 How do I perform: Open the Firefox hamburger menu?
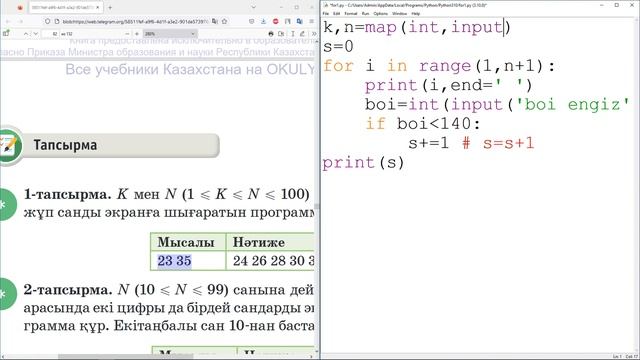click(311, 21)
